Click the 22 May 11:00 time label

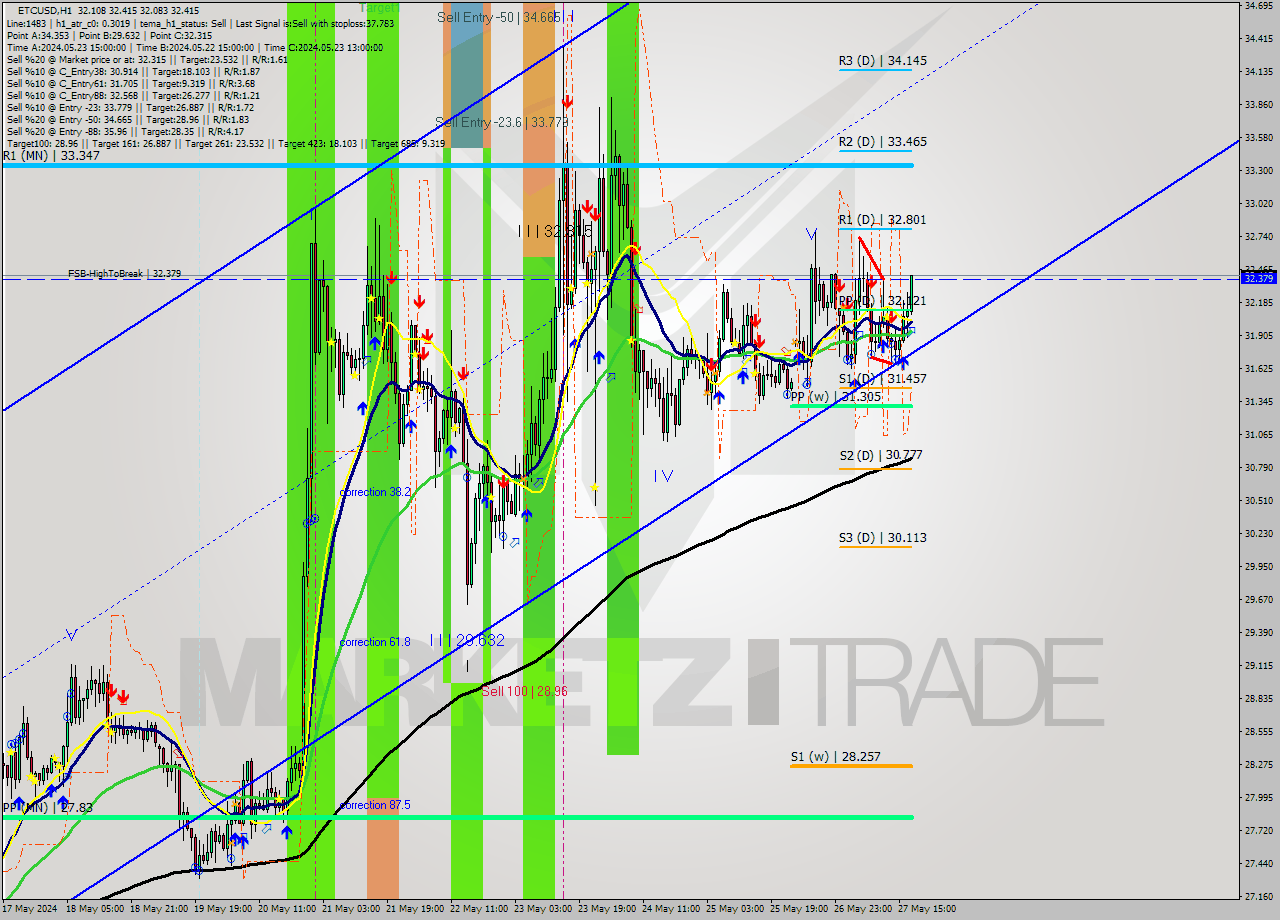478,909
